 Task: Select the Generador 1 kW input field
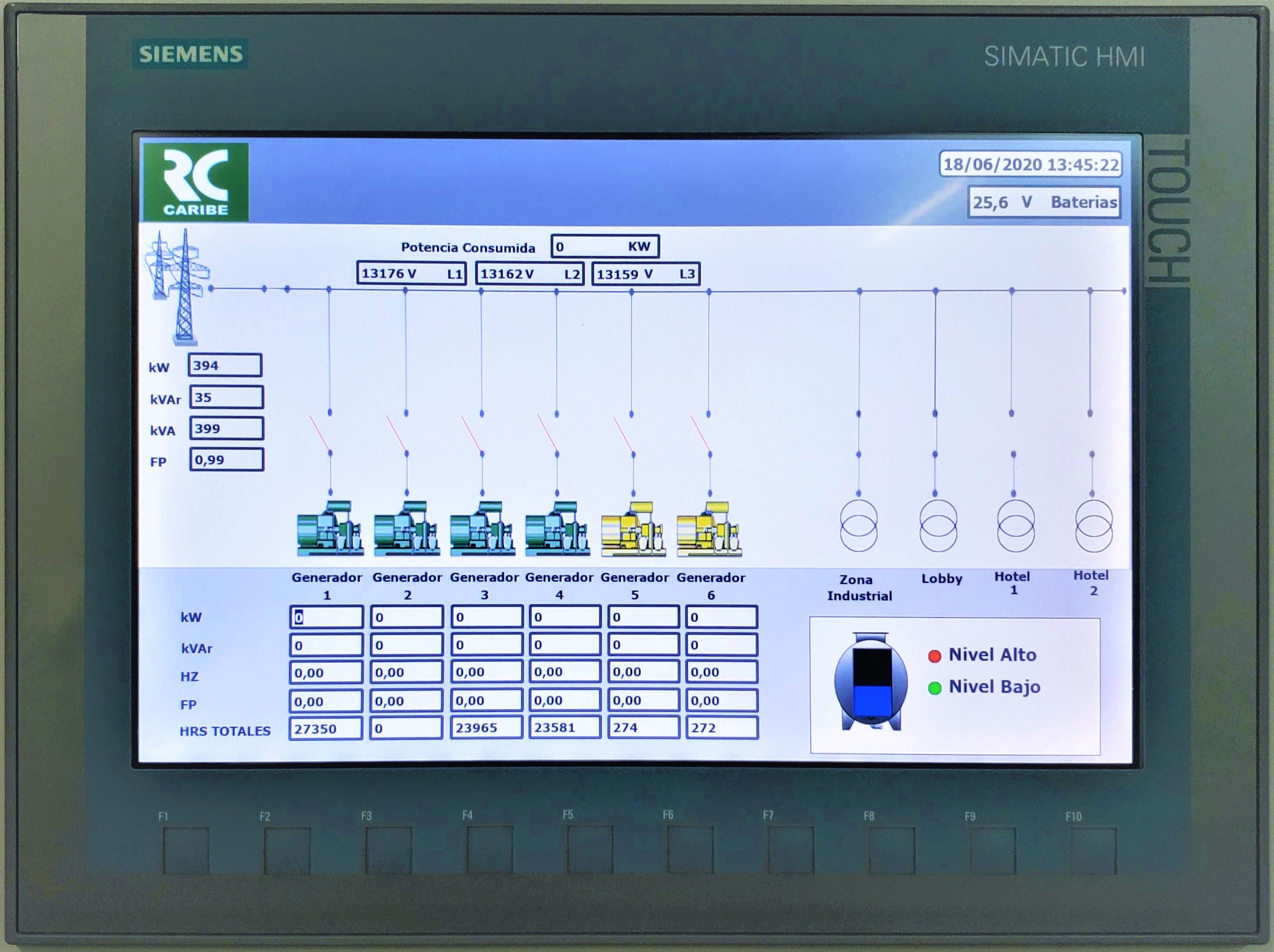tap(326, 617)
